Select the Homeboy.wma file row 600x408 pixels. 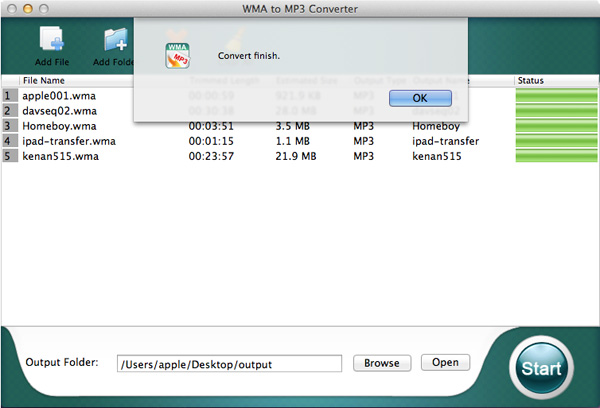(60, 126)
